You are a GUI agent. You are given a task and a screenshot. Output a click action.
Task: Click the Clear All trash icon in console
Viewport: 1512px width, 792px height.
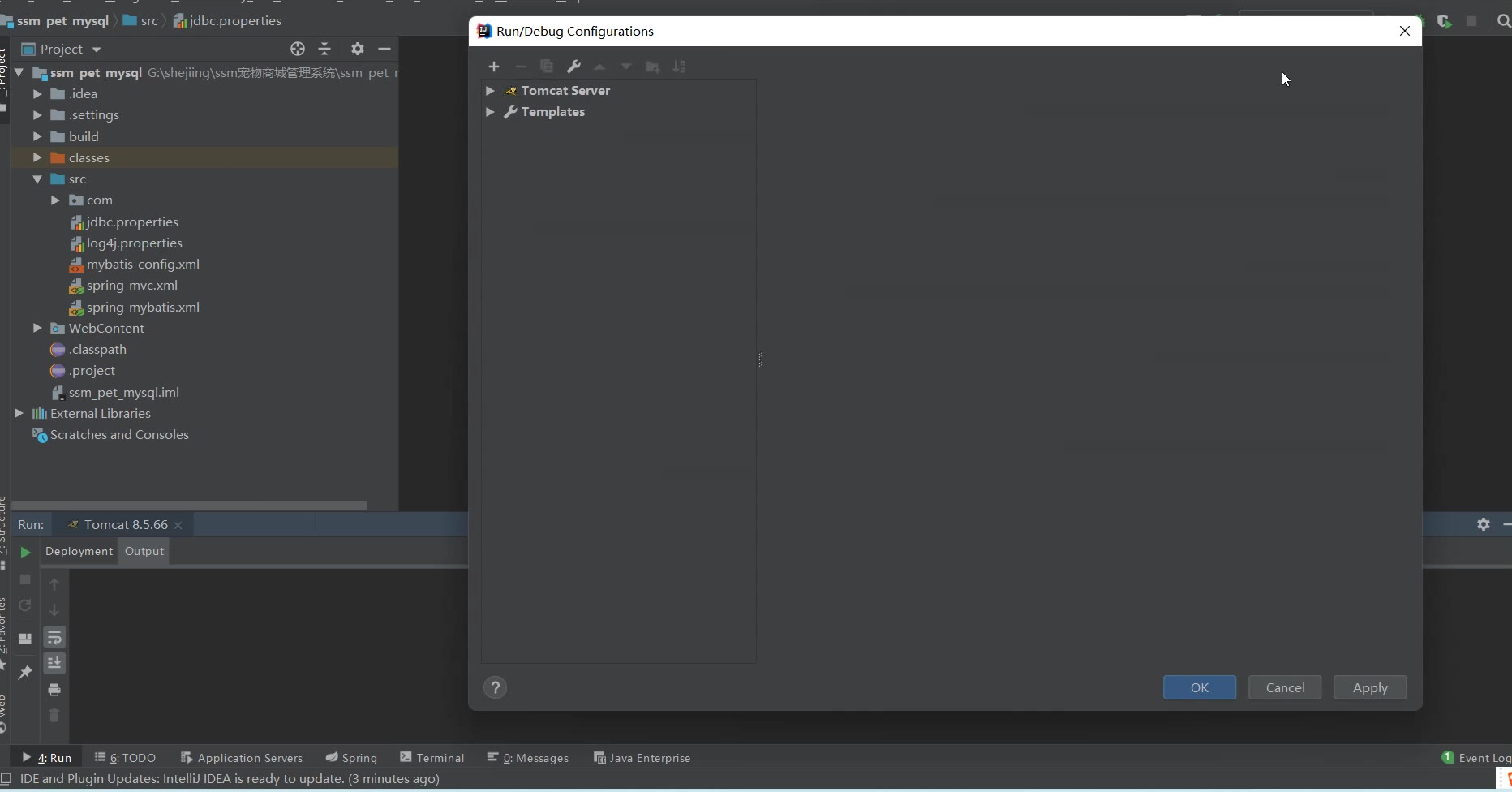[x=54, y=716]
